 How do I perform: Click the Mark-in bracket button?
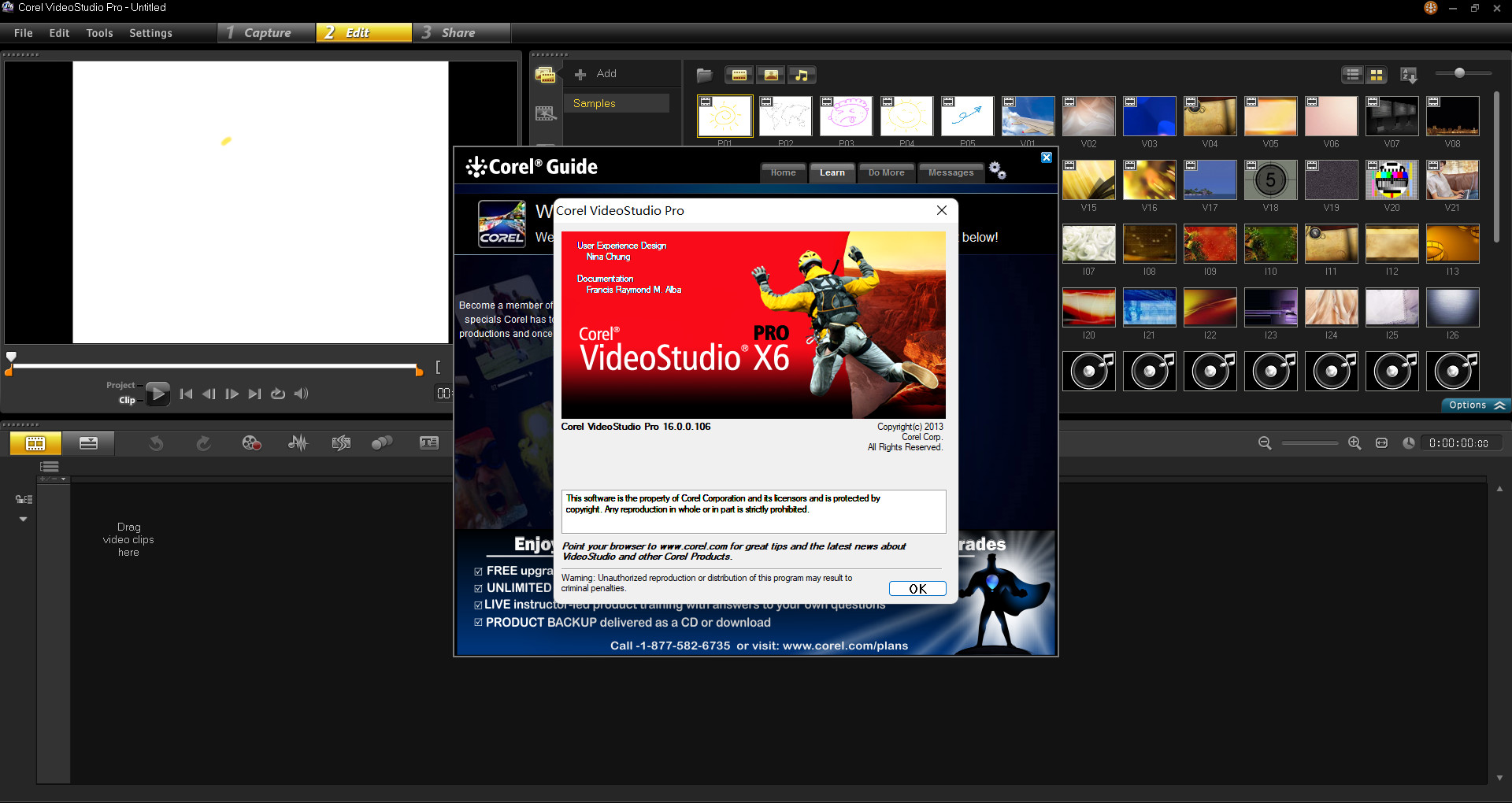439,367
